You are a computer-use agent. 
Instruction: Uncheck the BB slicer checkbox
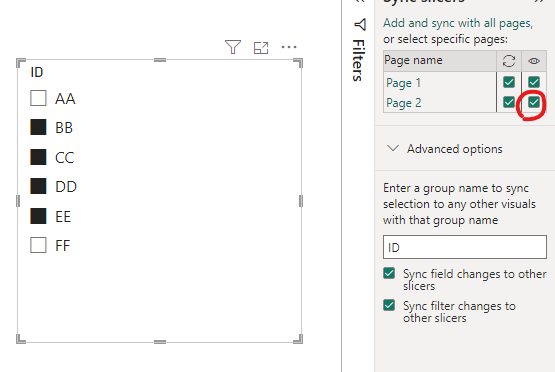point(38,127)
